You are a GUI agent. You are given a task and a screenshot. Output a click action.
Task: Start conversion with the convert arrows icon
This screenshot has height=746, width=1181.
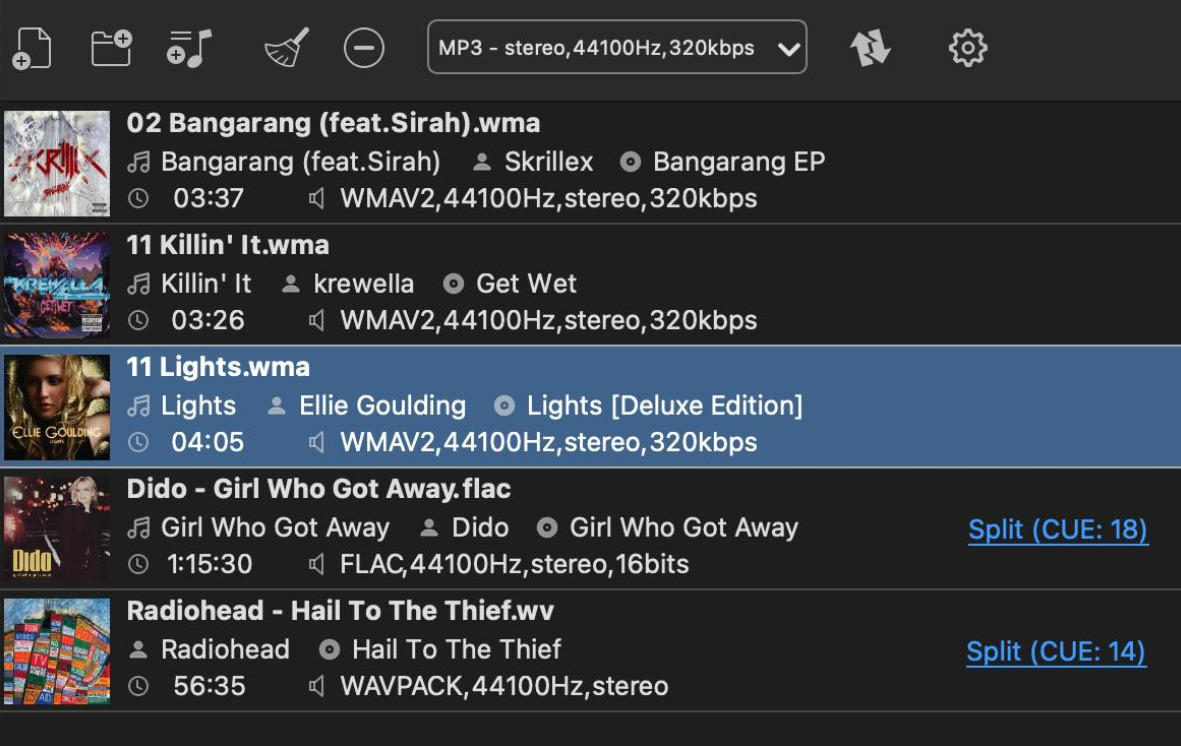click(x=870, y=48)
